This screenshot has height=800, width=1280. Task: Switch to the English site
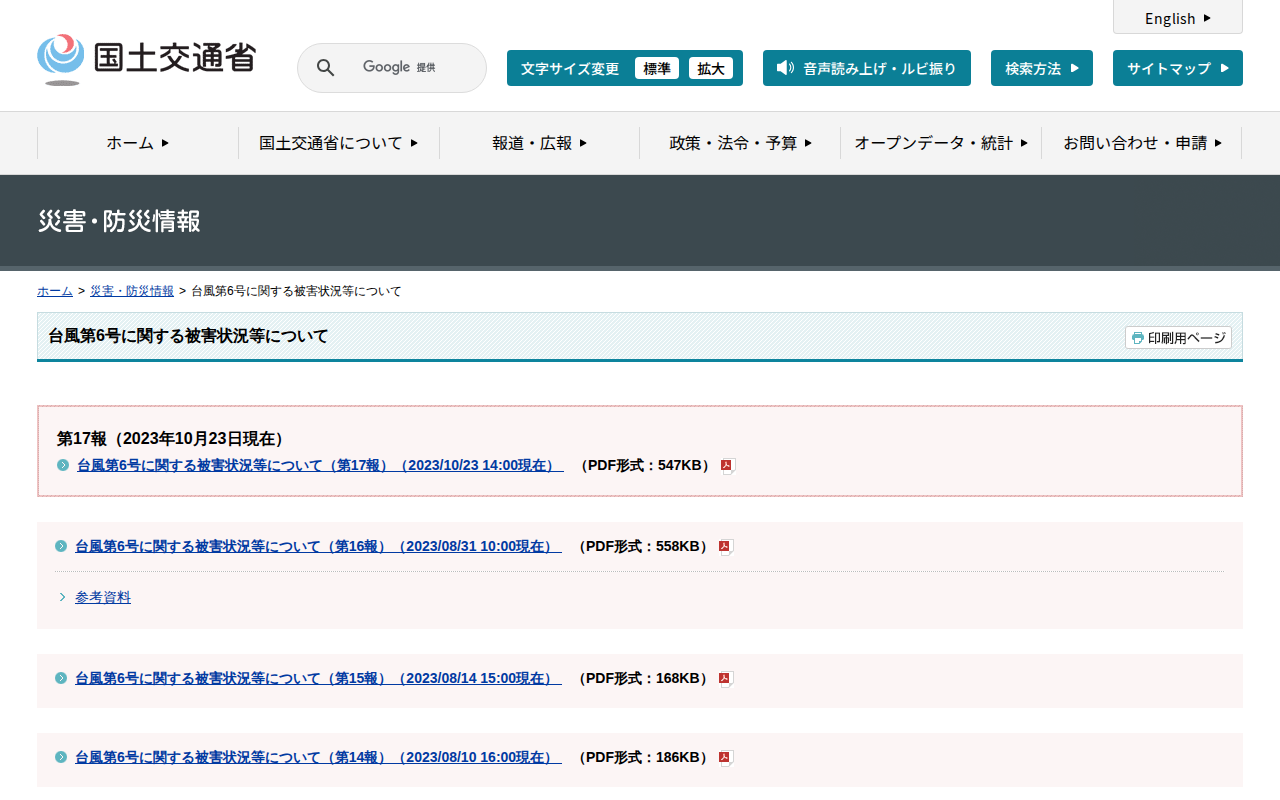pos(1177,18)
